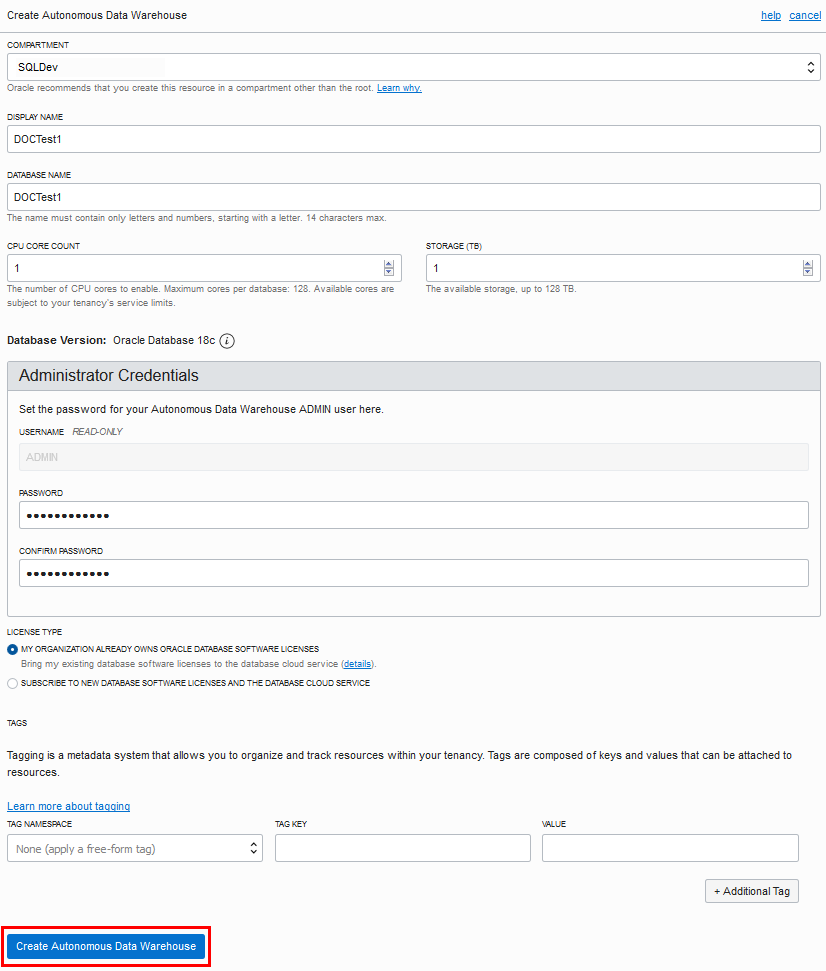This screenshot has height=971, width=826.
Task: Expand the free-form tag selector chevron
Action: (x=254, y=847)
